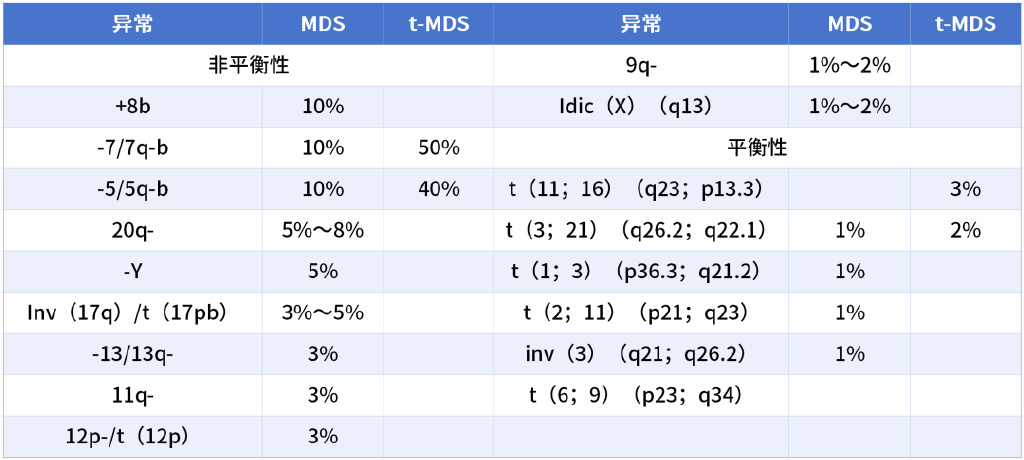
Task: Select the 50% t-MDS value cell
Action: [x=438, y=148]
